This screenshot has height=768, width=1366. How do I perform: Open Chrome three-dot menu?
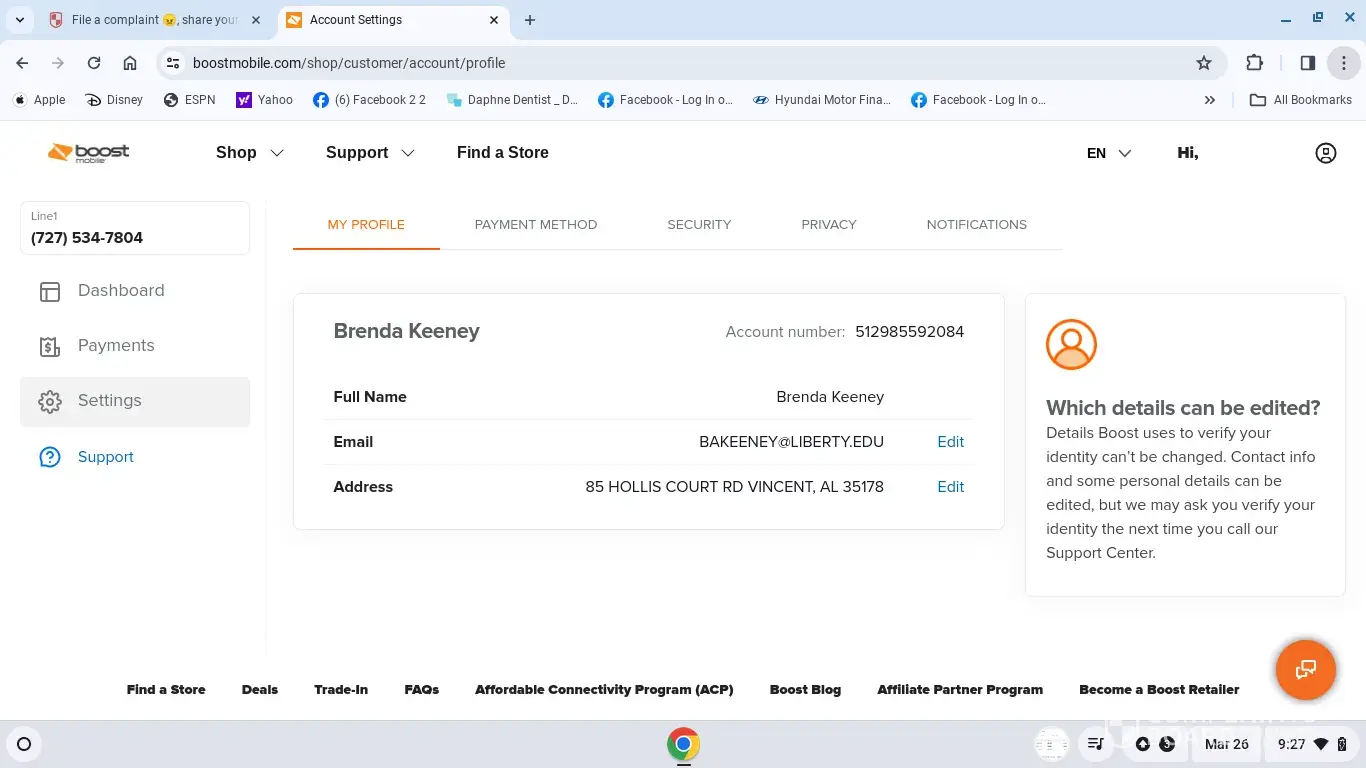(1343, 63)
